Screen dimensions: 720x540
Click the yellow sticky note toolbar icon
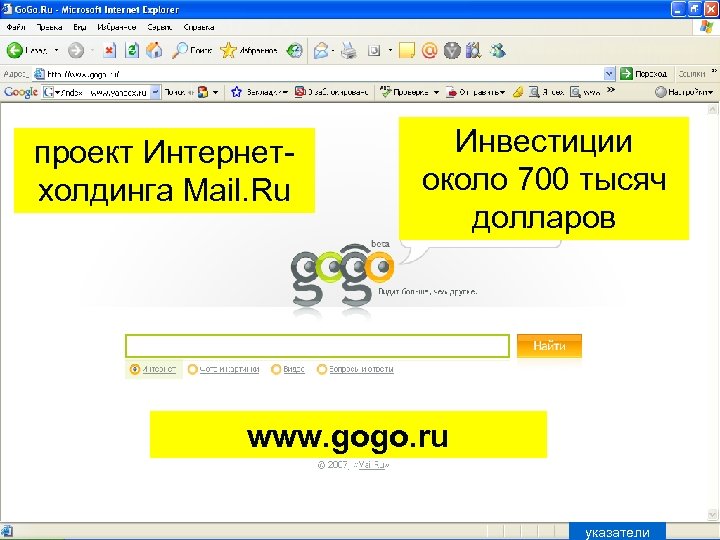tap(406, 51)
